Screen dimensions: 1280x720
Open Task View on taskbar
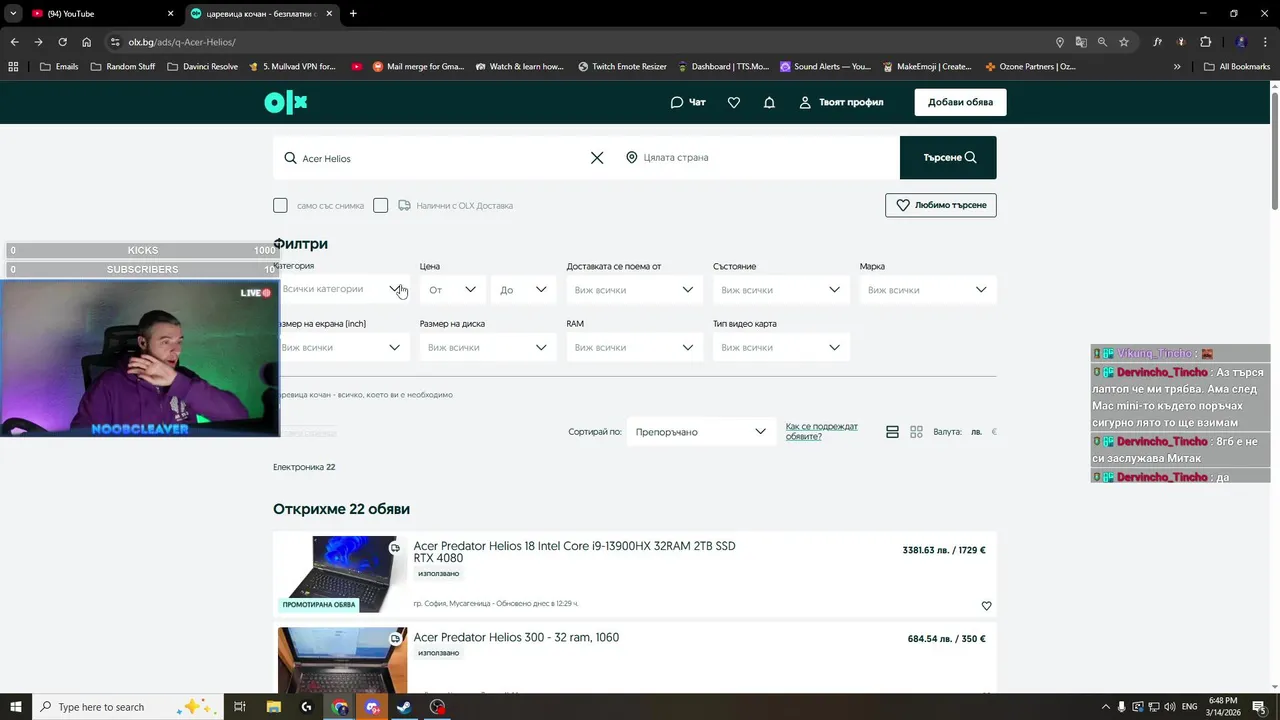240,707
